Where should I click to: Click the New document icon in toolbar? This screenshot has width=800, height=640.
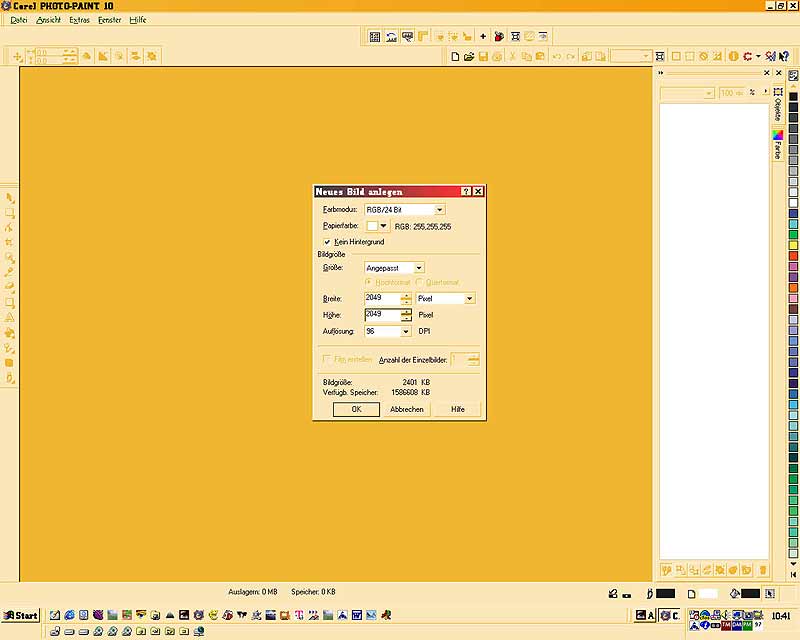point(455,57)
